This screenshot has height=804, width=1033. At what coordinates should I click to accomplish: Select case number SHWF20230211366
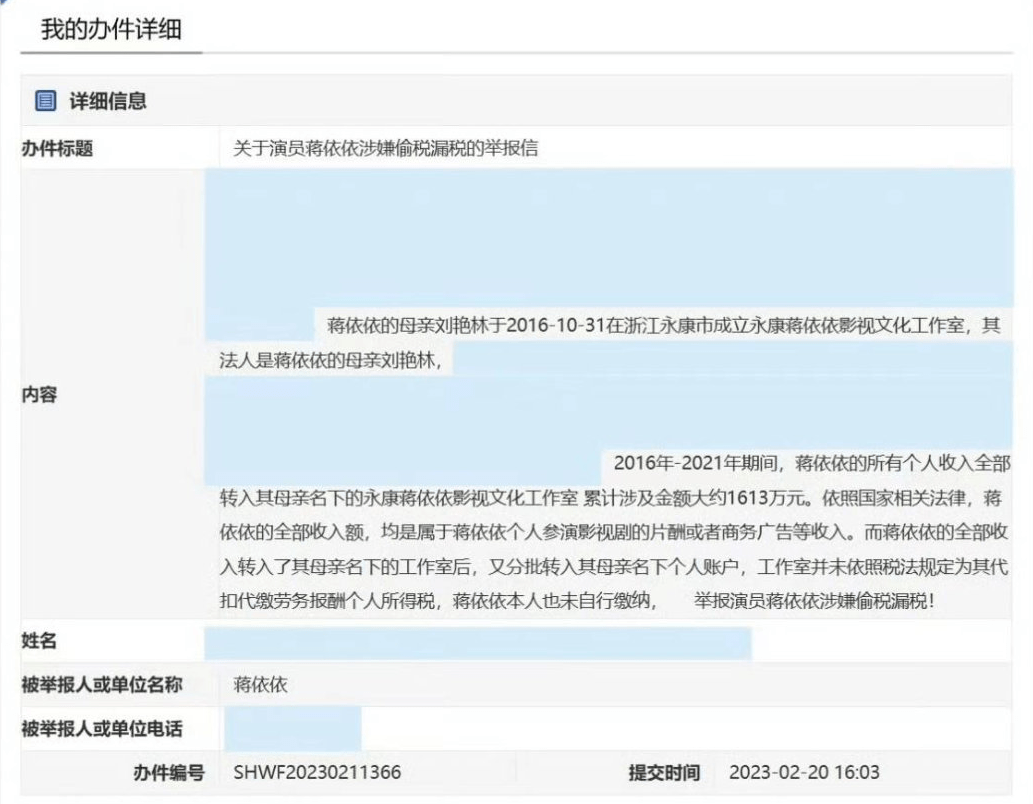(317, 773)
